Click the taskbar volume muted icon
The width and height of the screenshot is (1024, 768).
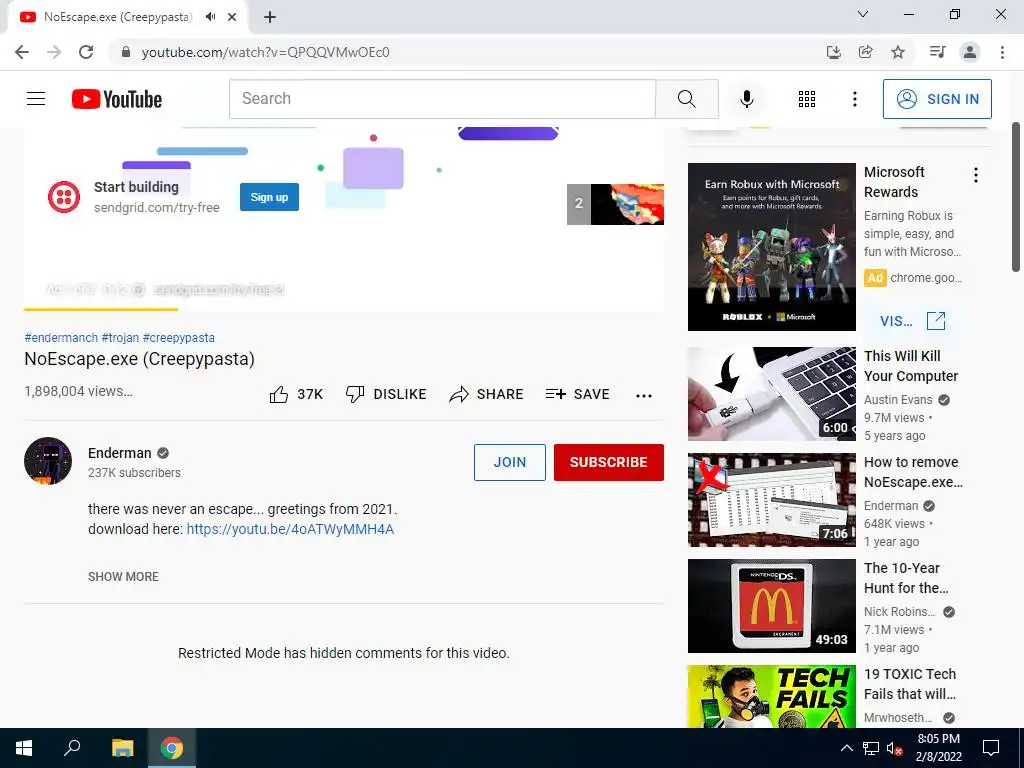[894, 748]
